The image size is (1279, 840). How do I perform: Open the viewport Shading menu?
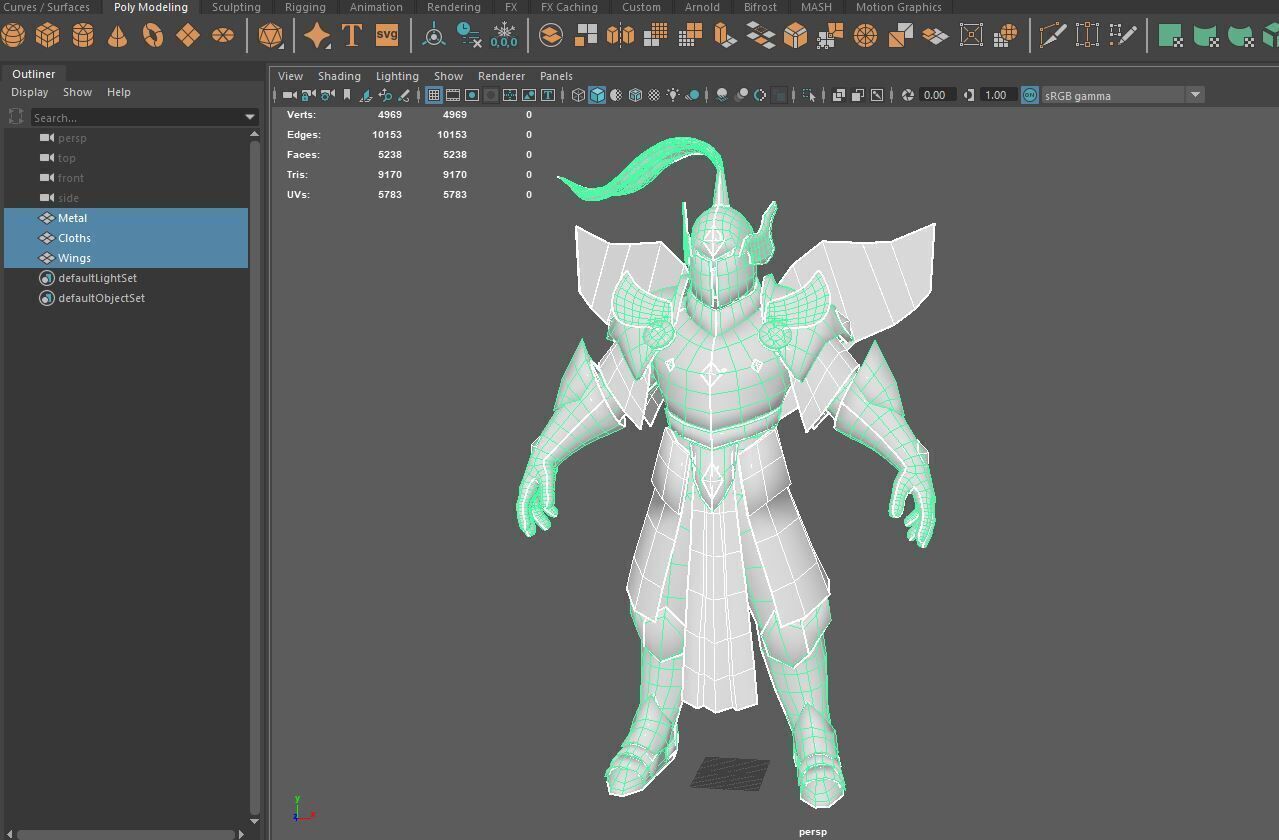(339, 76)
